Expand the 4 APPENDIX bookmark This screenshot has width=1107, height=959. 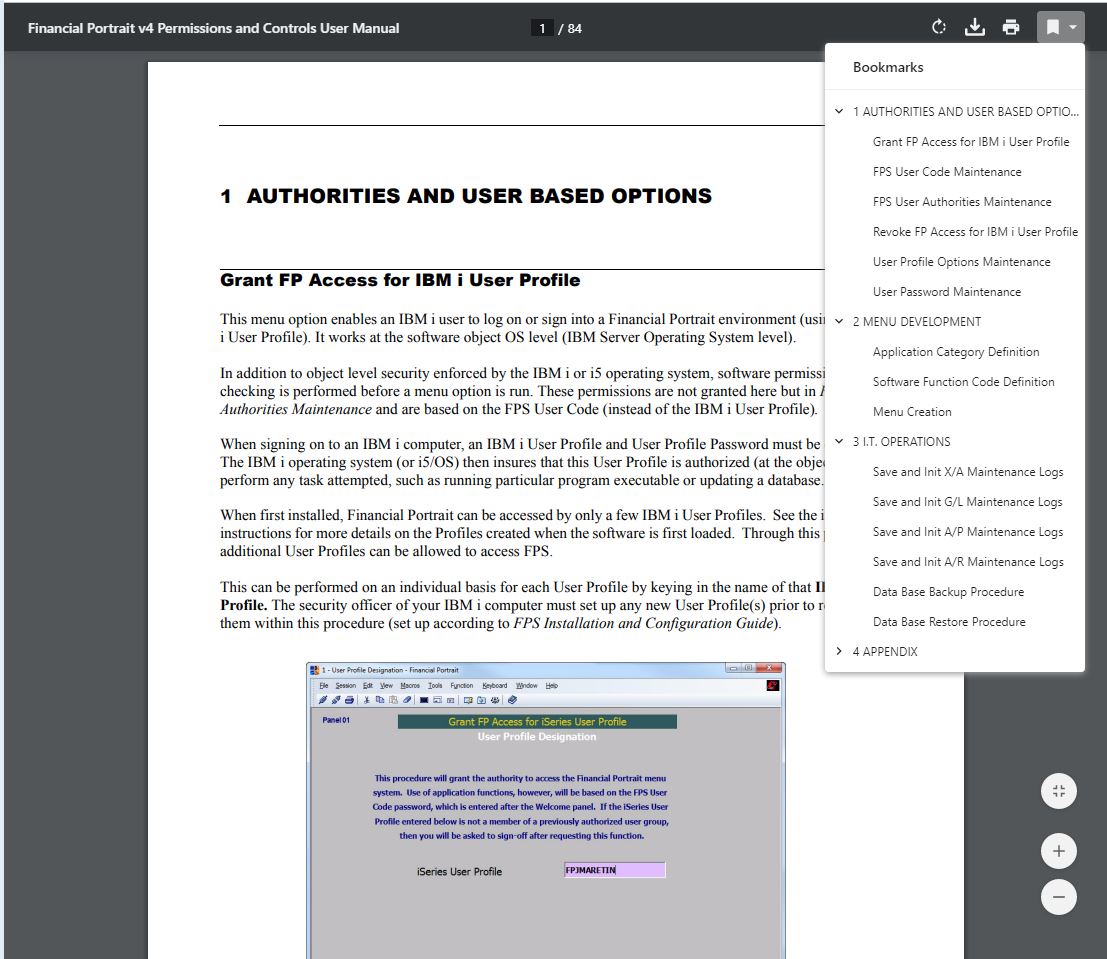[839, 651]
